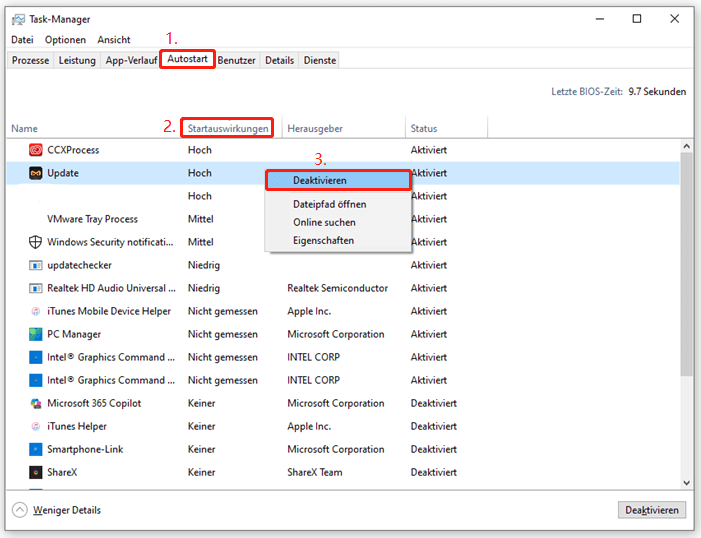Click the Microsoft 365 Copilot icon
Image resolution: width=701 pixels, height=538 pixels.
point(36,403)
